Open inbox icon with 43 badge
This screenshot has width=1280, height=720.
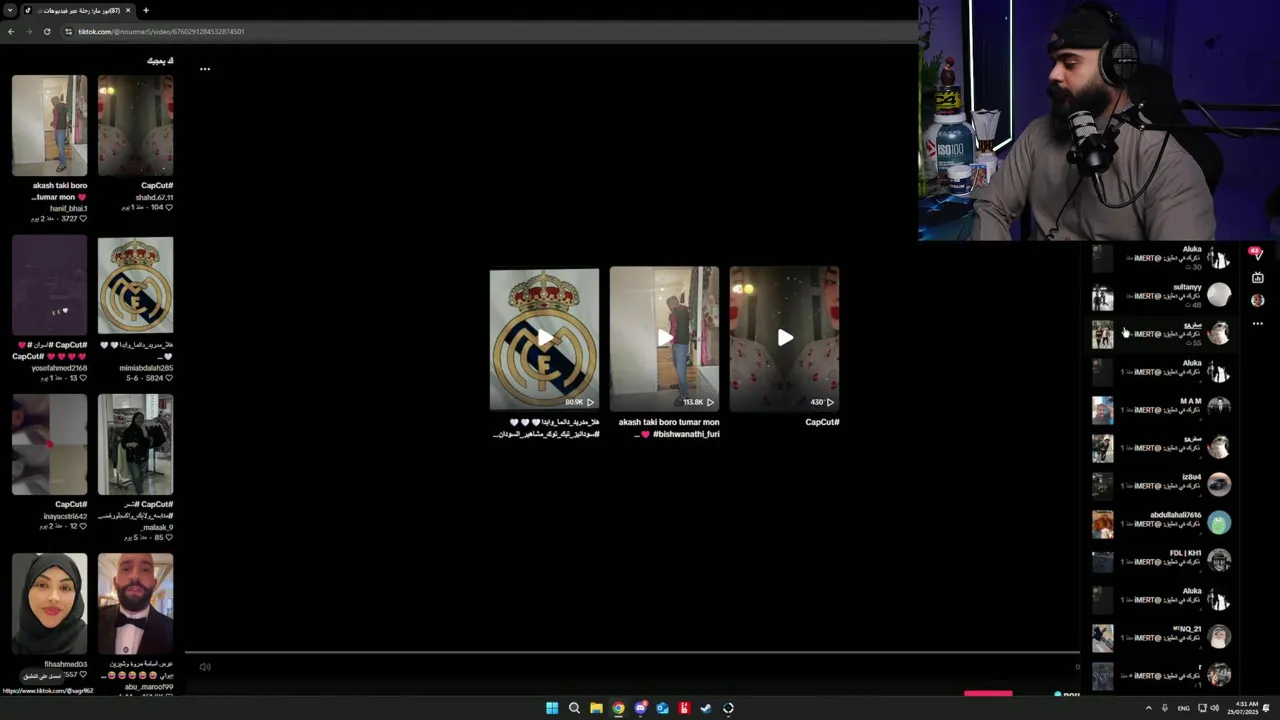(1257, 254)
